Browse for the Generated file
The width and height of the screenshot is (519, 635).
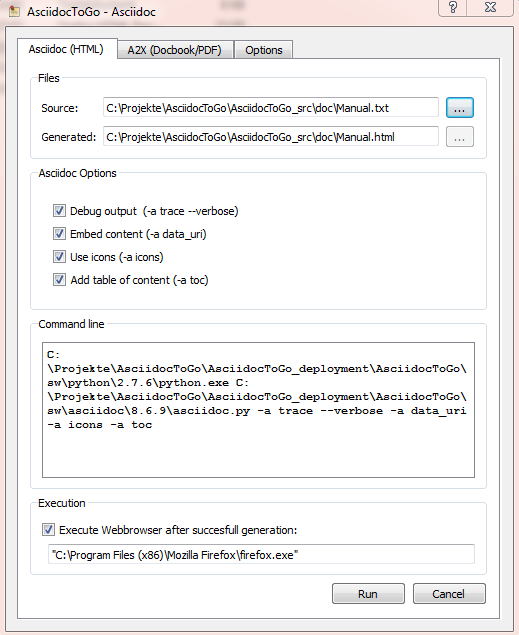click(459, 137)
